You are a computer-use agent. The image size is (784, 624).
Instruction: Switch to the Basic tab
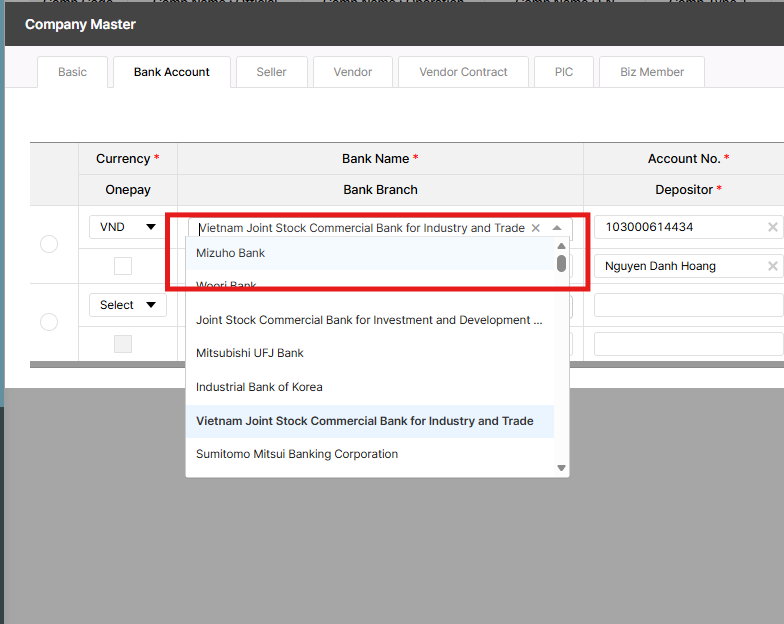point(72,72)
